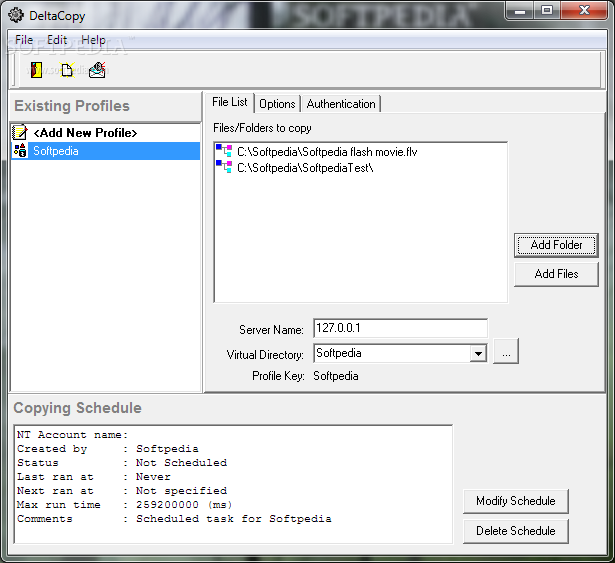Close the DeltaCopy window
Viewport: 615px width, 563px height.
tap(584, 11)
